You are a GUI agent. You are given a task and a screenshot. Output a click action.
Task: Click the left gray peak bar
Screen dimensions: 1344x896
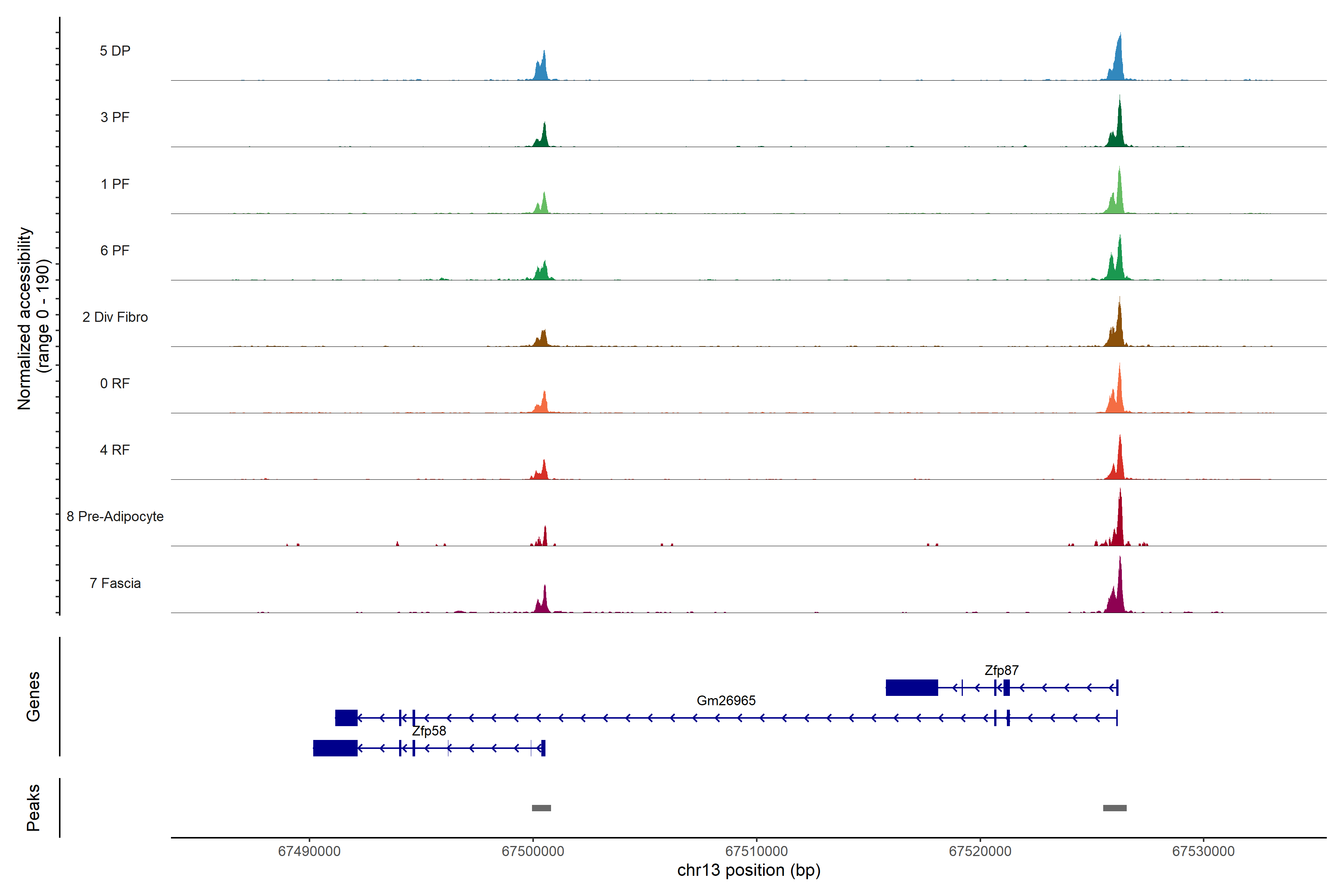pyautogui.click(x=541, y=808)
